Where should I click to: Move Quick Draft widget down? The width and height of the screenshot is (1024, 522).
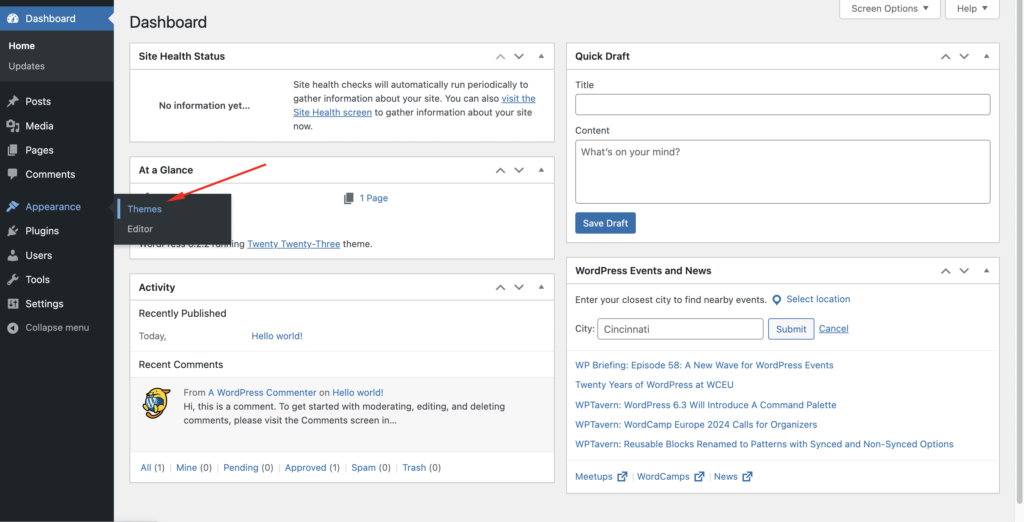pyautogui.click(x=964, y=56)
